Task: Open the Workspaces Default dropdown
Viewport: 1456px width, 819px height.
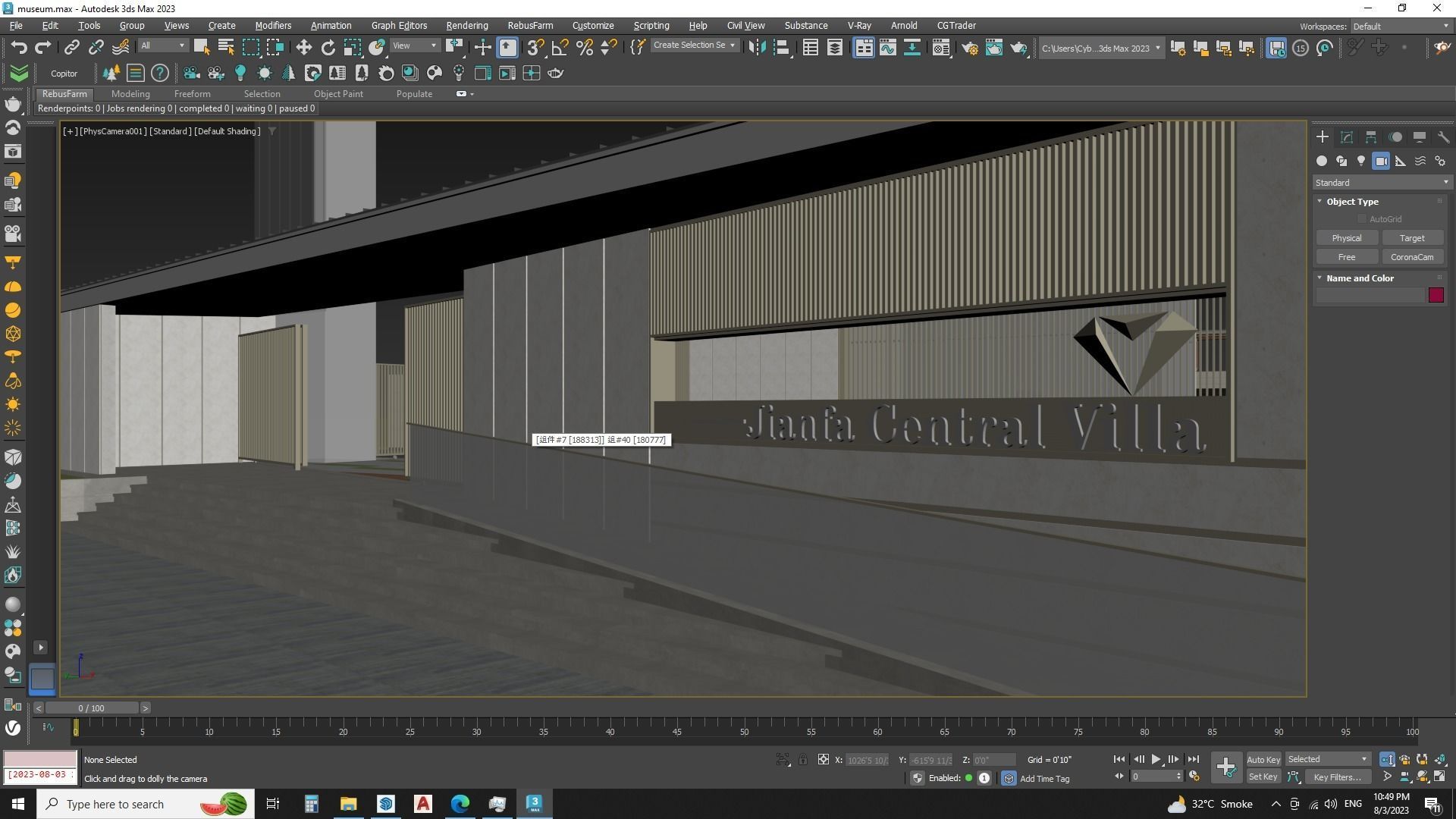Action: (x=1400, y=27)
